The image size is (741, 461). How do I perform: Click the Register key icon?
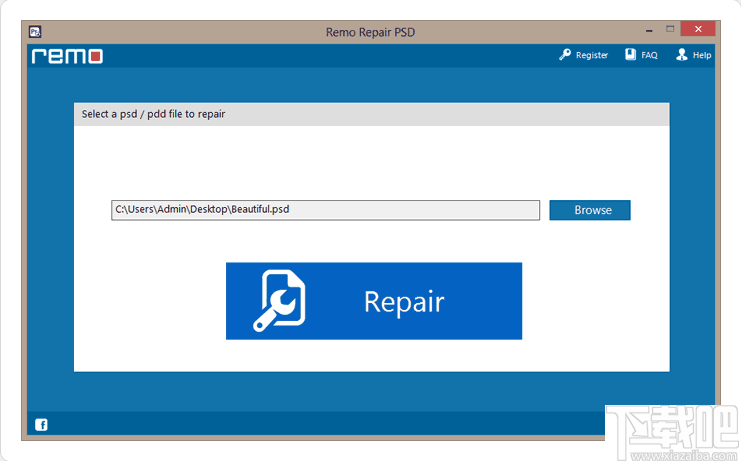click(x=565, y=55)
